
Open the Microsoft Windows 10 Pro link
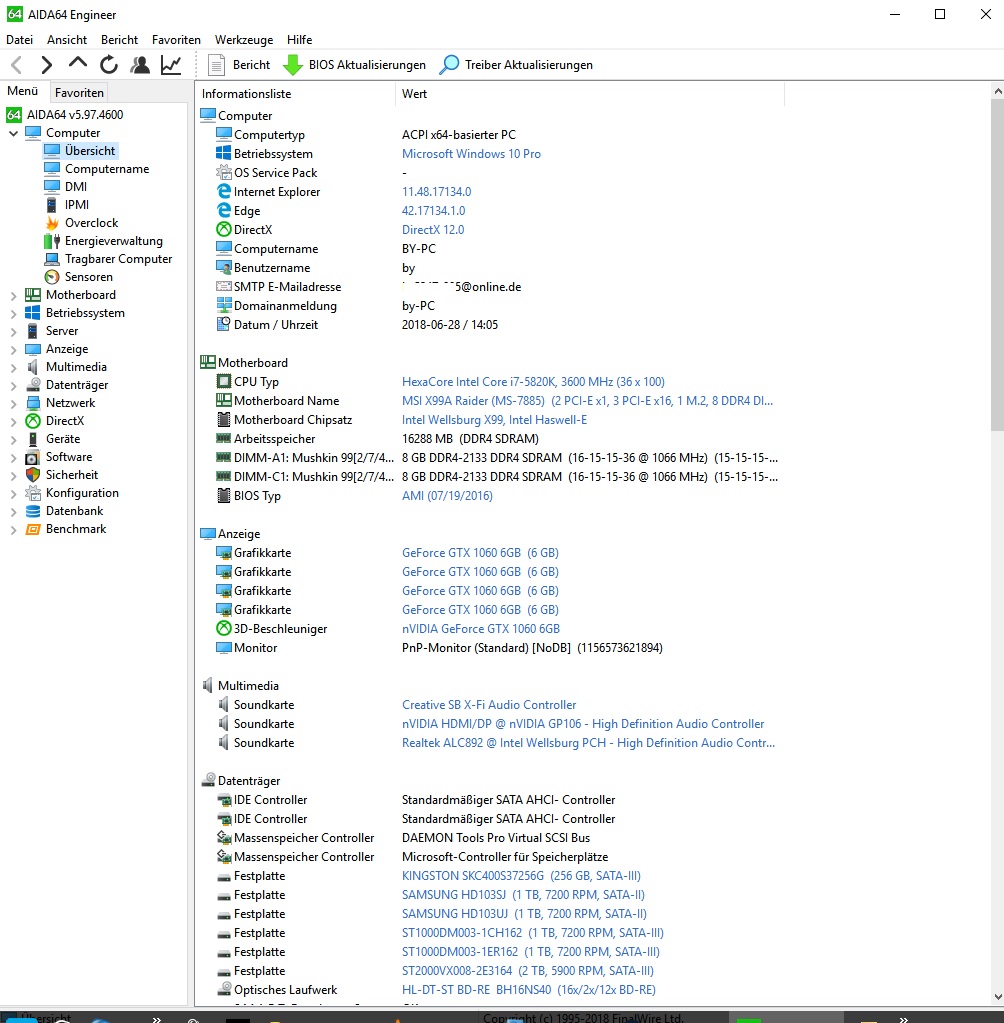tap(471, 153)
